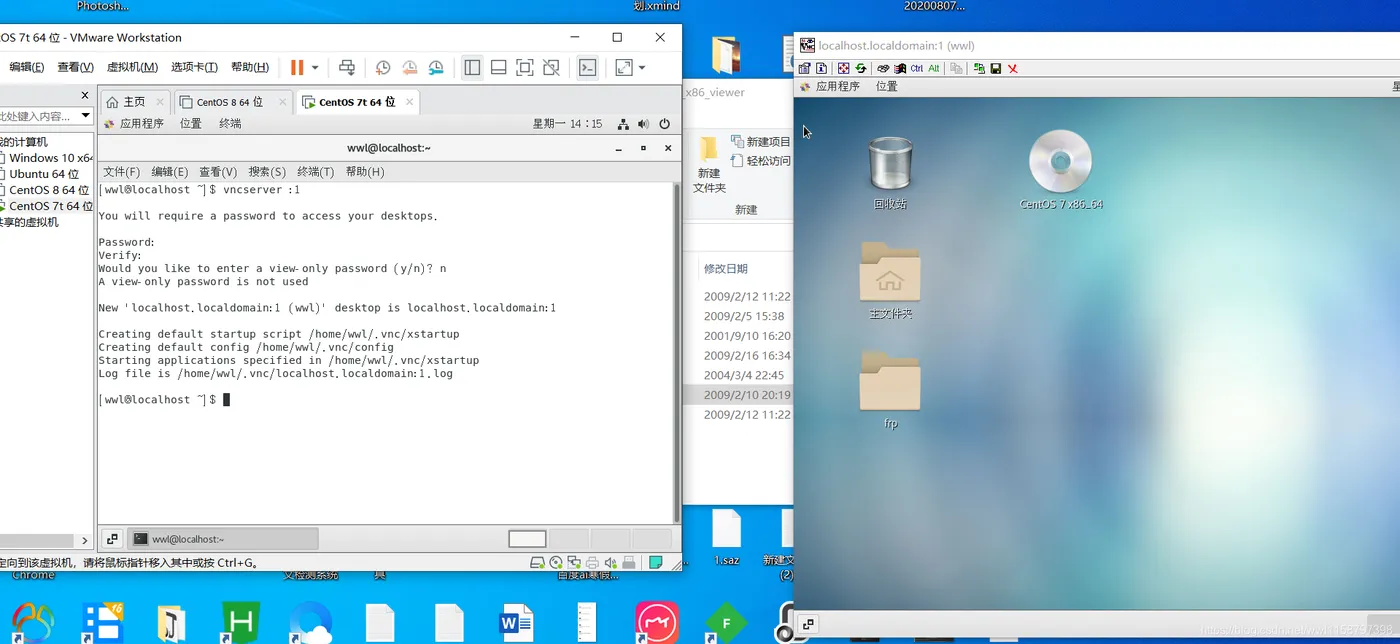The height and width of the screenshot is (644, 1400).
Task: Close the CentOS 7t 64 位 tab
Action: tap(409, 102)
